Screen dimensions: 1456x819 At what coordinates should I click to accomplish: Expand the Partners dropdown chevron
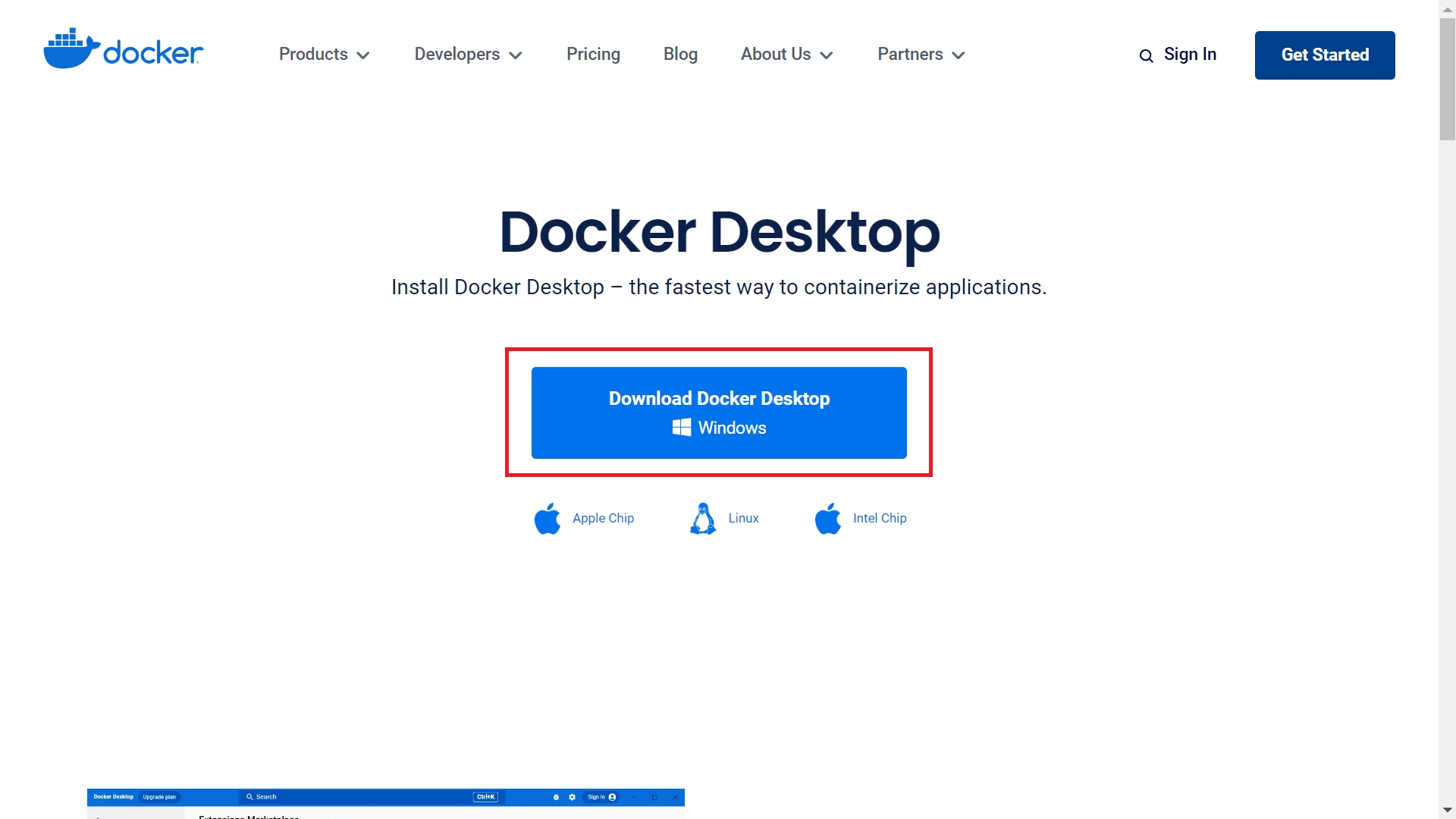(x=959, y=55)
